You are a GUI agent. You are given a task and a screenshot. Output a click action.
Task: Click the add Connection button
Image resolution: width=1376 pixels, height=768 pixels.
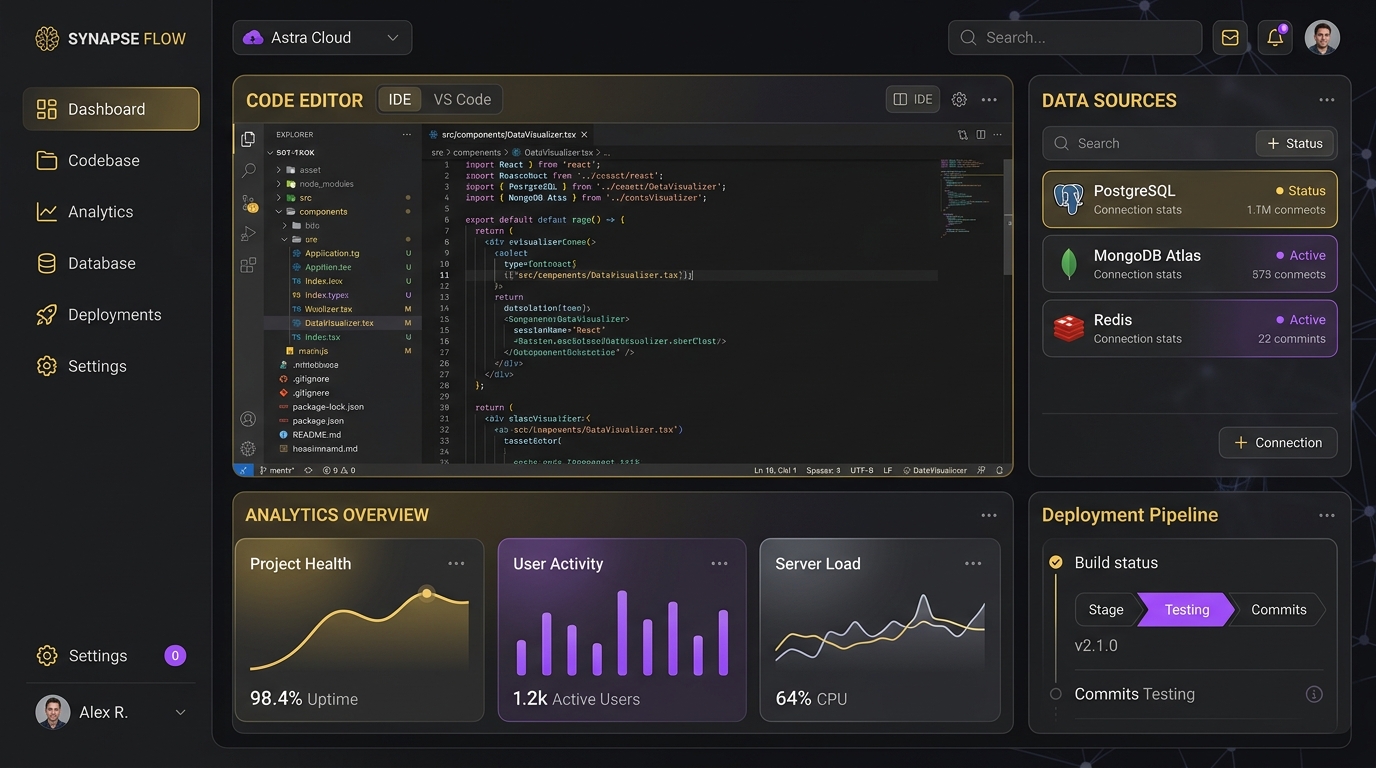(x=1278, y=443)
